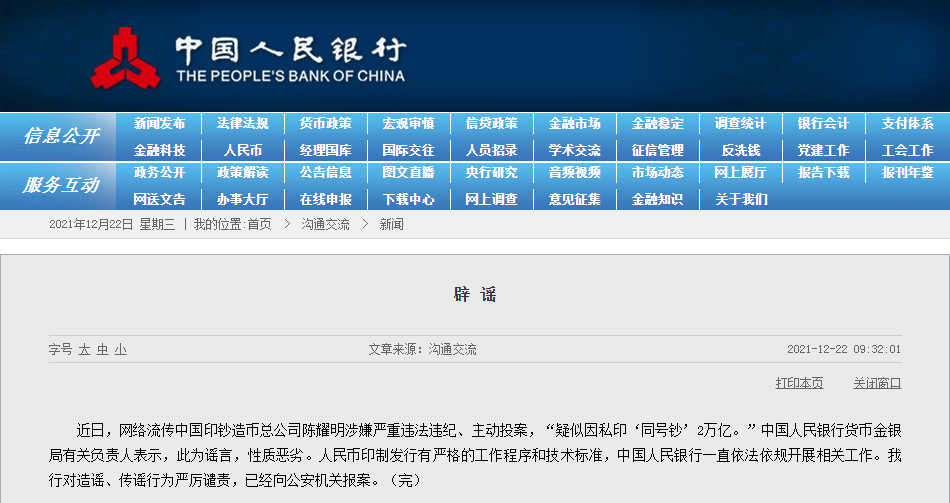Click the People's Bank of China logo
The height and width of the screenshot is (503, 950).
pyautogui.click(x=248, y=58)
